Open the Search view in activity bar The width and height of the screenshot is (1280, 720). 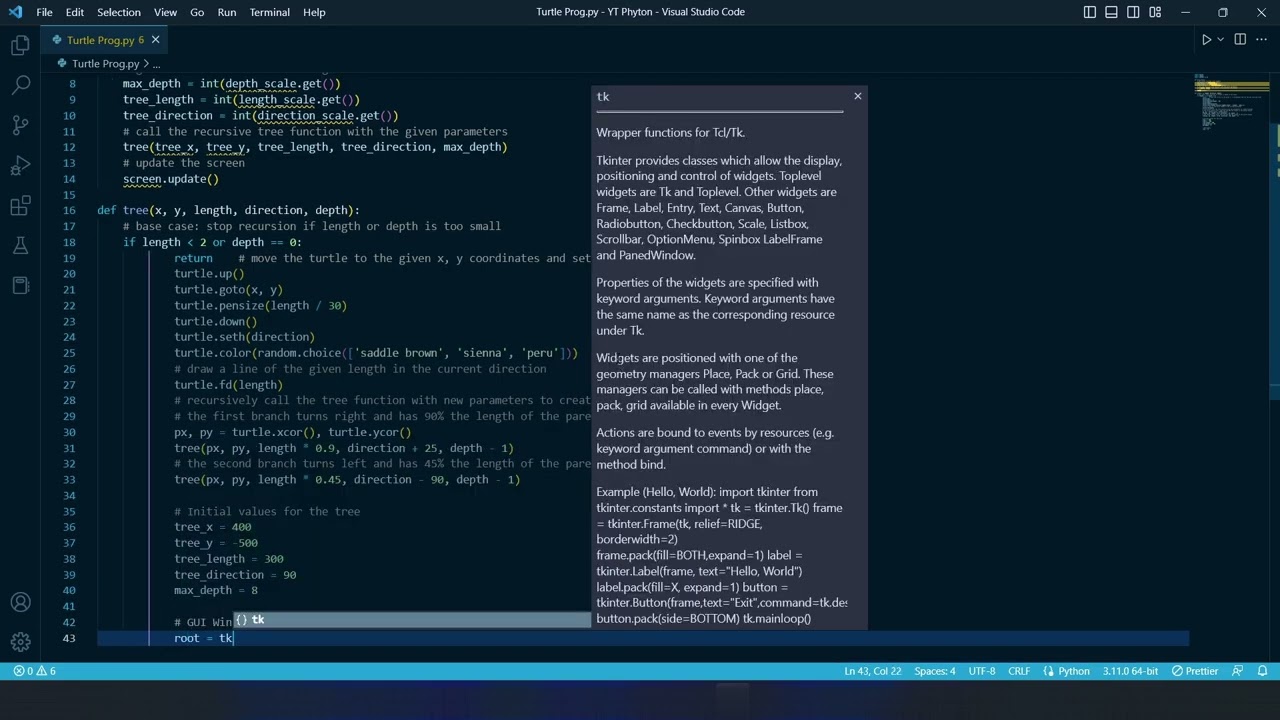click(x=20, y=85)
